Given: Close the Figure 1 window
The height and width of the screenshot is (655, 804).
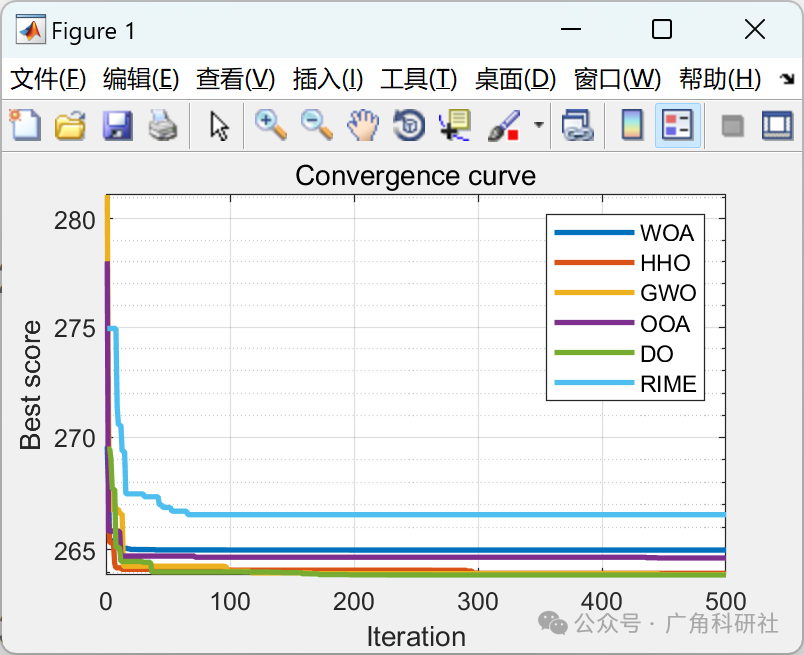Looking at the screenshot, I should [755, 29].
